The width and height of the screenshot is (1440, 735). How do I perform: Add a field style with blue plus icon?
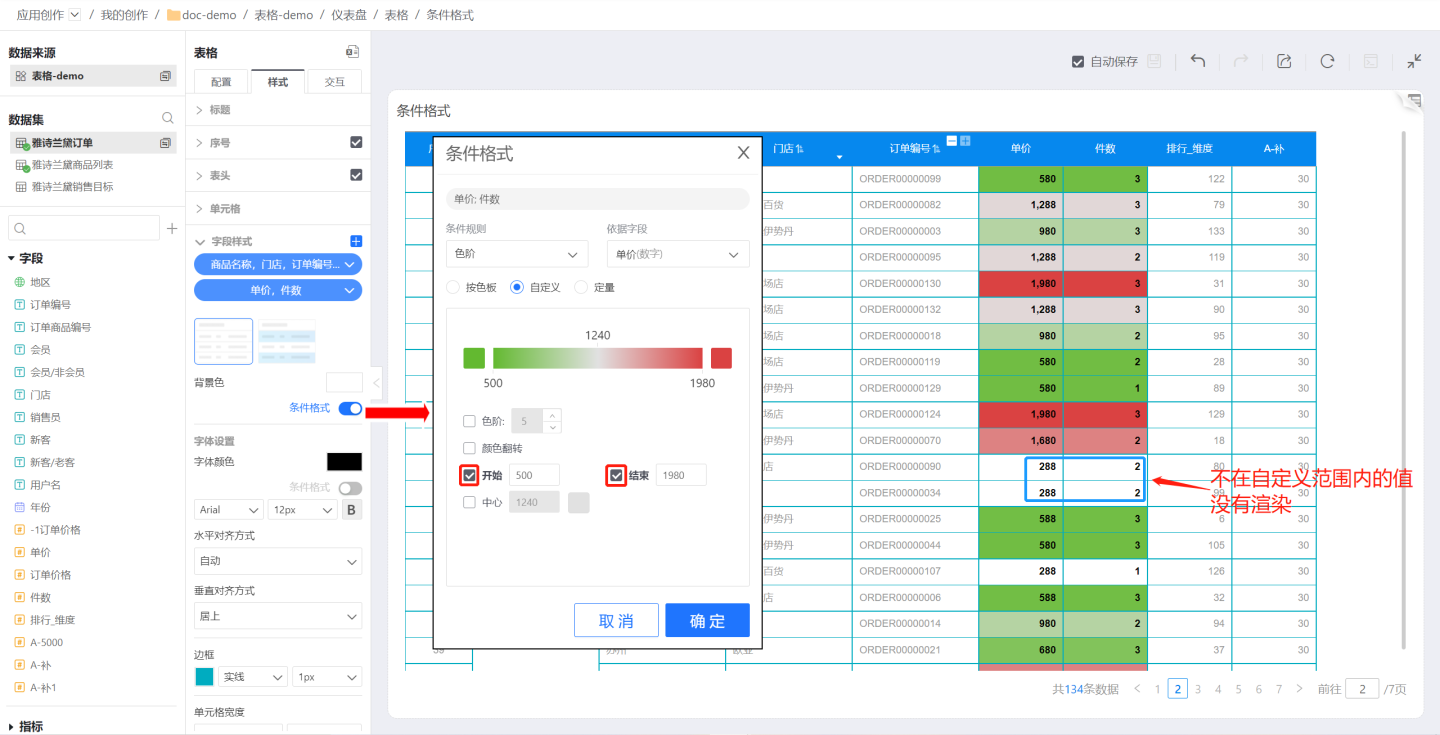click(x=356, y=241)
